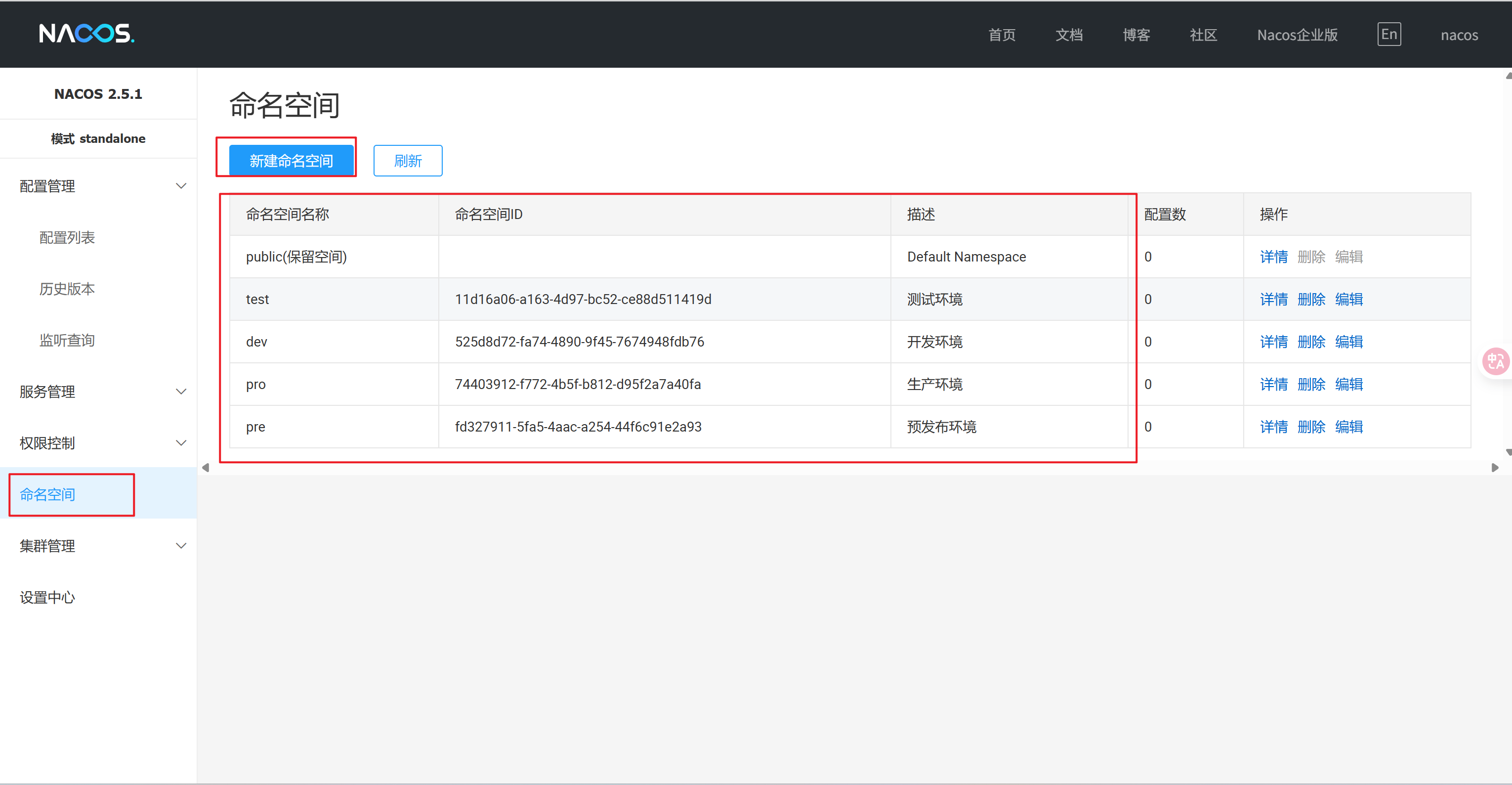This screenshot has height=785, width=1512.
Task: Open the 配置列表 menu item
Action: click(67, 237)
